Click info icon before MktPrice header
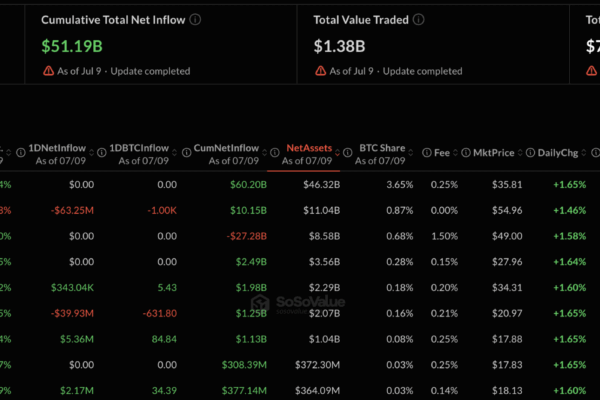The width and height of the screenshot is (600, 400). (x=466, y=153)
